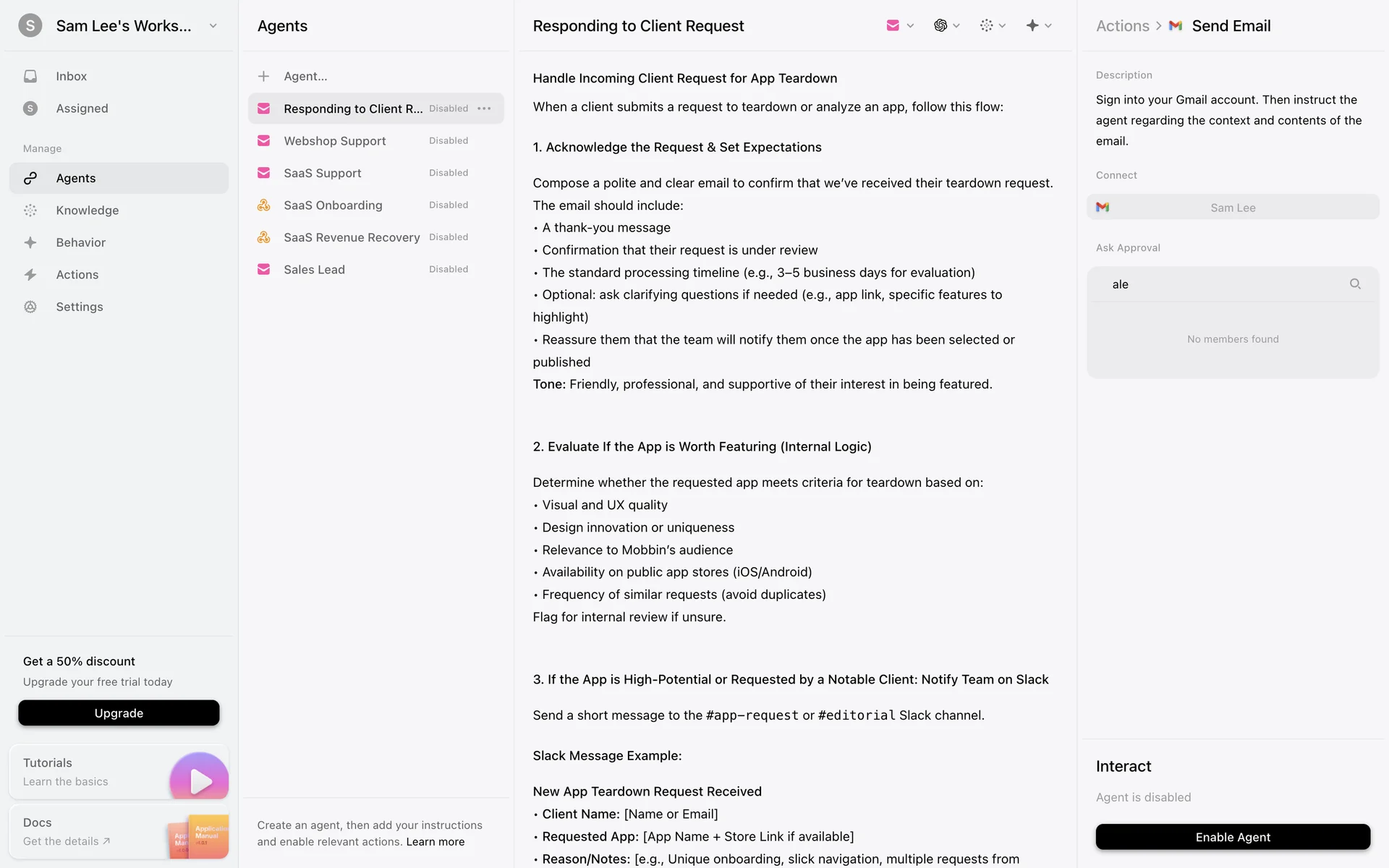Click the Ask Approval search field
The height and width of the screenshot is (868, 1389).
[1223, 284]
